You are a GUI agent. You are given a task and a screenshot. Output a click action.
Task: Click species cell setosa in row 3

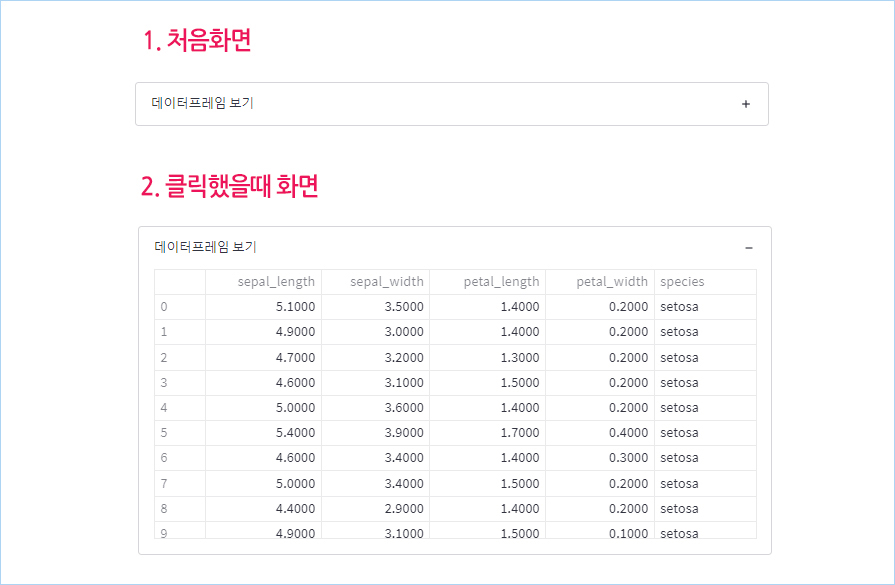click(x=705, y=383)
